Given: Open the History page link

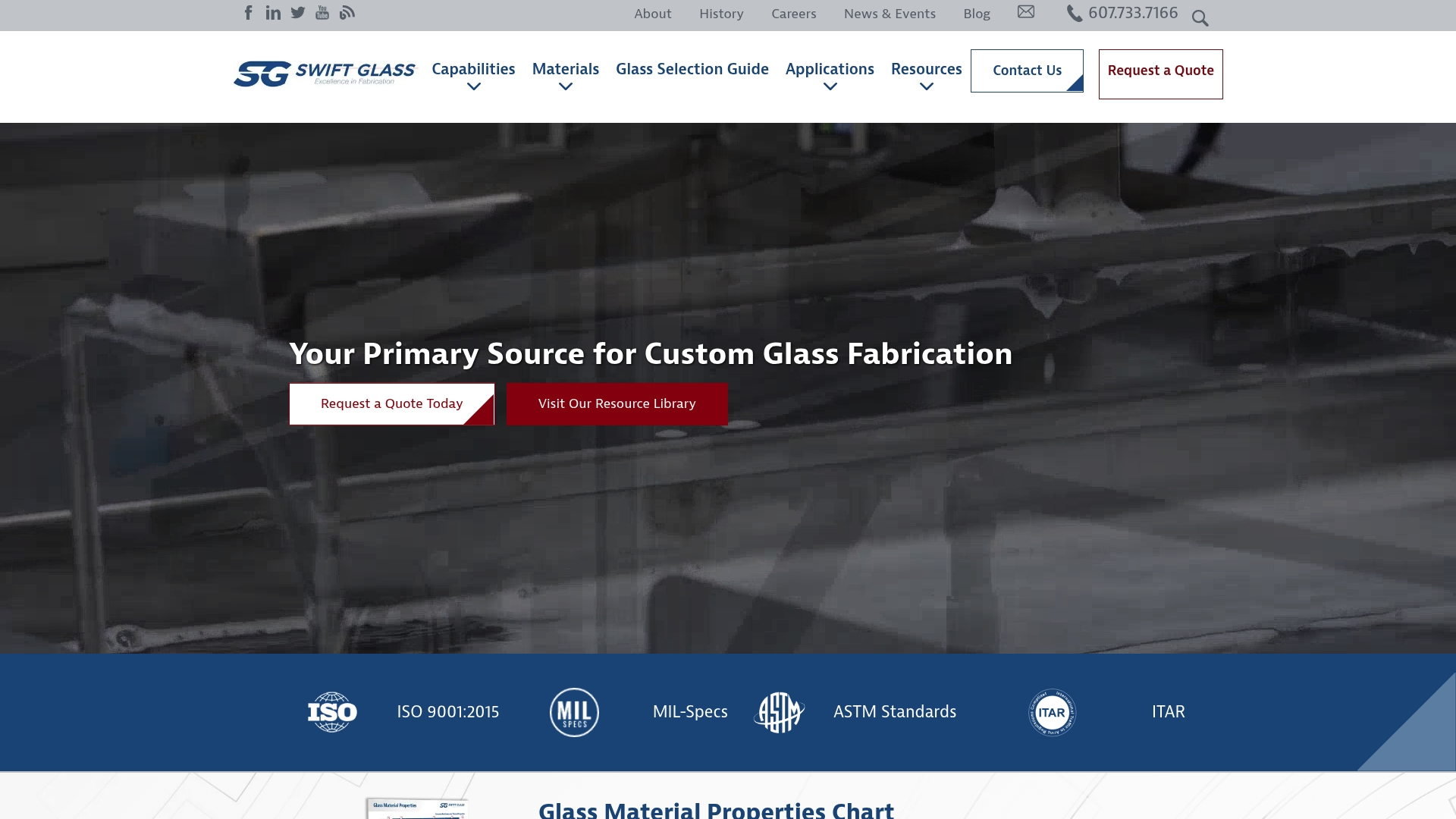Looking at the screenshot, I should [721, 14].
